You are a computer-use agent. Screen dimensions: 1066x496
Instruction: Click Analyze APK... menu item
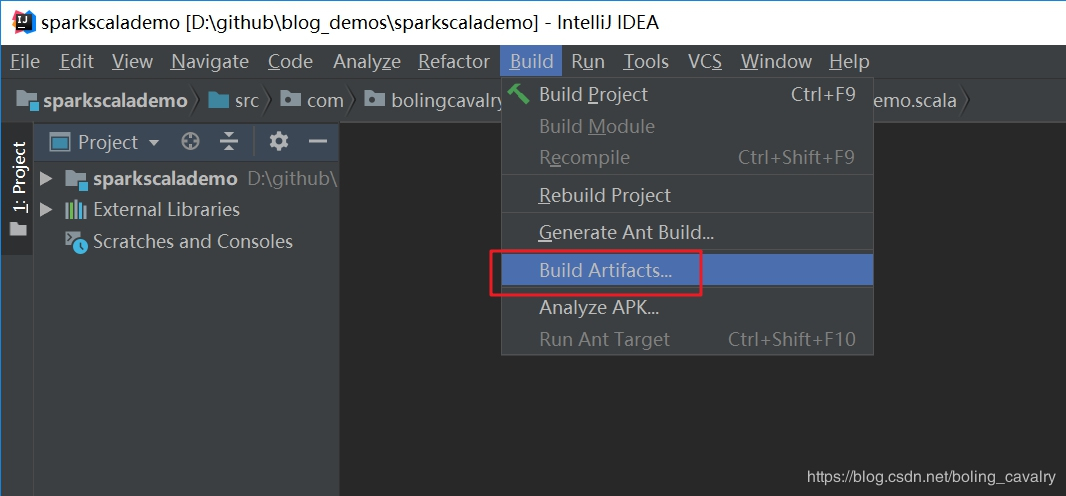(x=598, y=307)
